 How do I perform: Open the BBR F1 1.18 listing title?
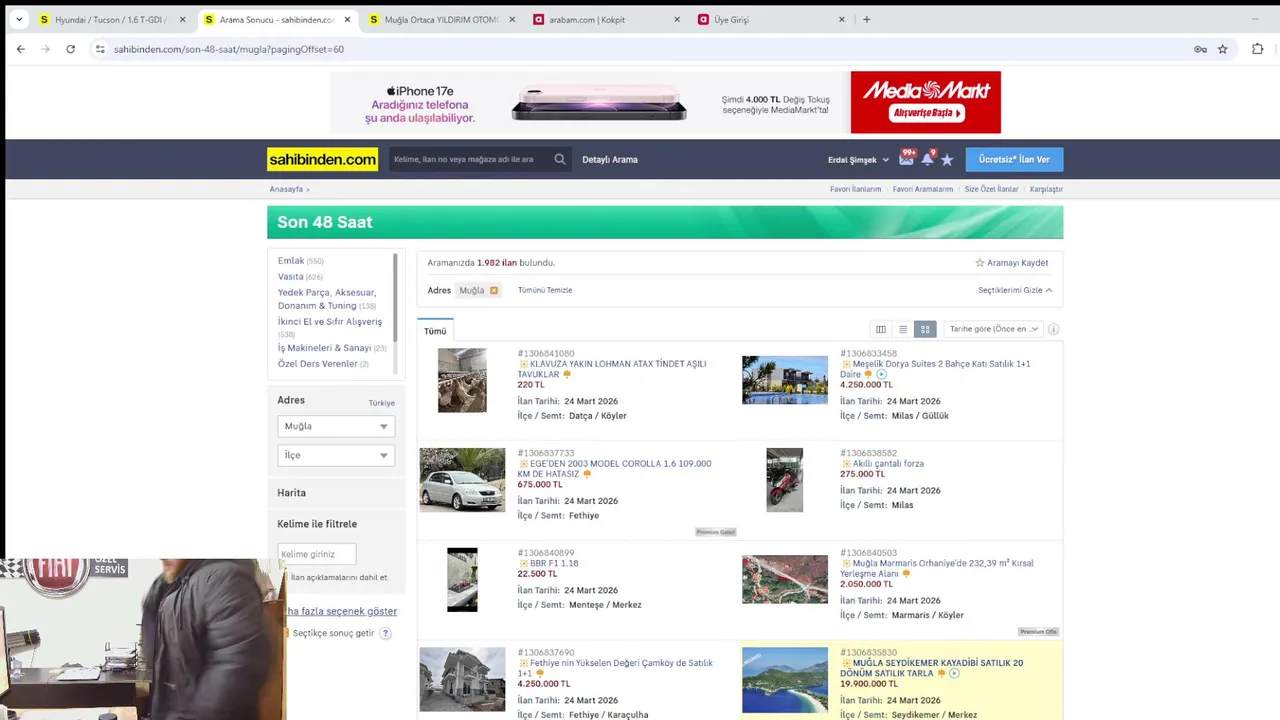pos(554,564)
